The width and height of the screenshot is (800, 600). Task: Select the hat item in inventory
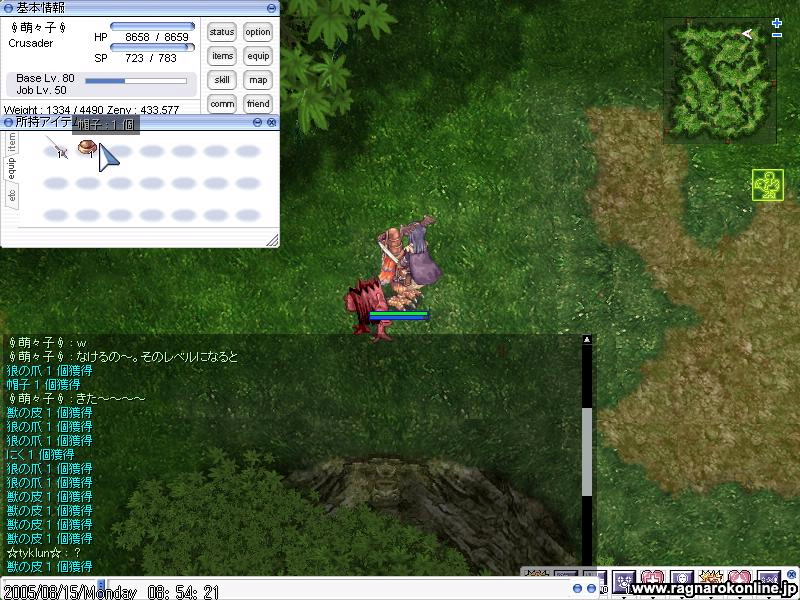coord(87,148)
